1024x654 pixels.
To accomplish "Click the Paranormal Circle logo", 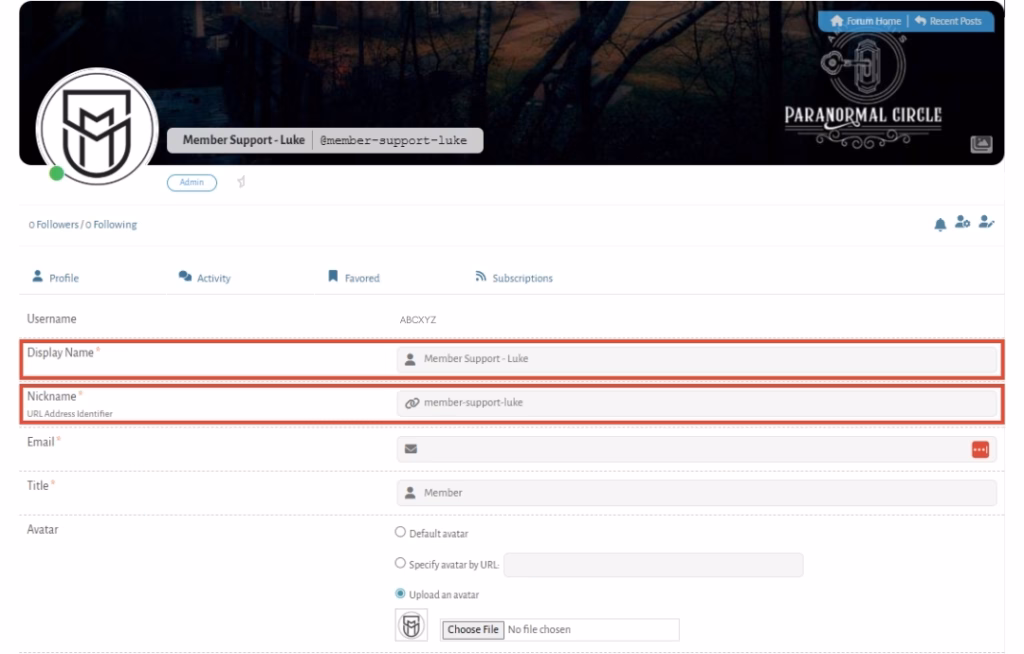I will point(863,90).
